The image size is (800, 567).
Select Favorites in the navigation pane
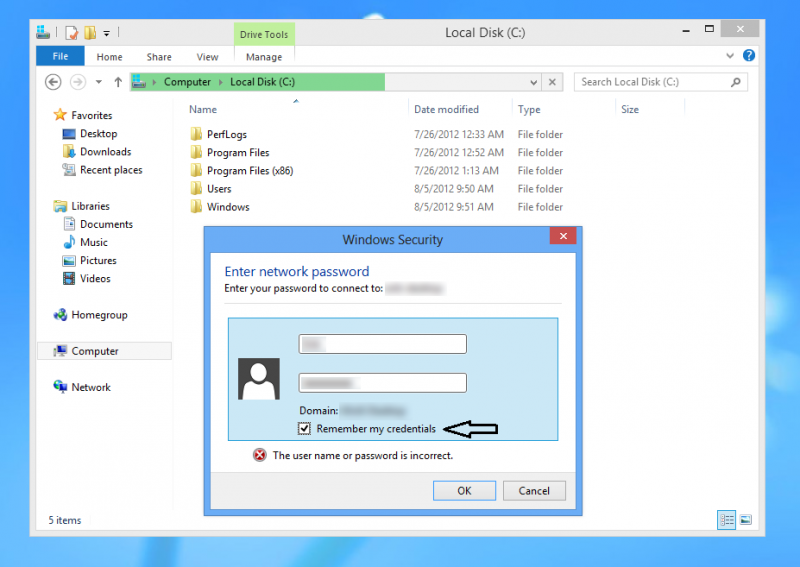click(x=91, y=115)
